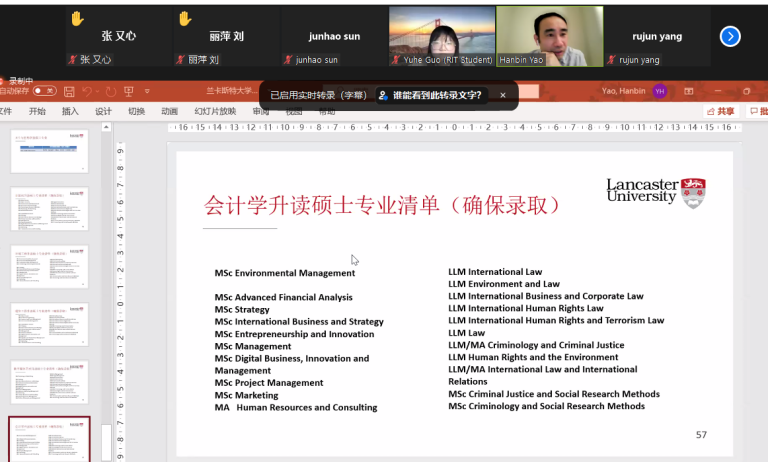Open the 插入 ribbon tab
Screen dimensions: 768x462
[x=70, y=111]
